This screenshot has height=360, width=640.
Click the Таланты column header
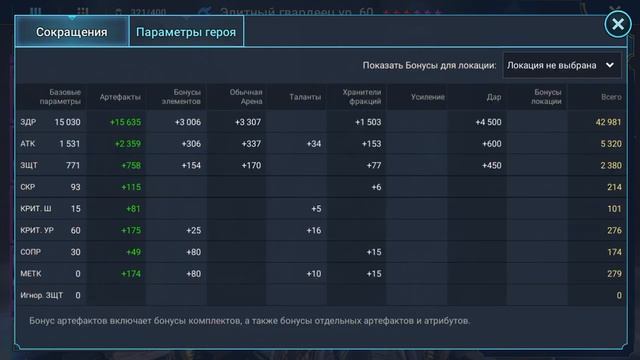tap(305, 97)
